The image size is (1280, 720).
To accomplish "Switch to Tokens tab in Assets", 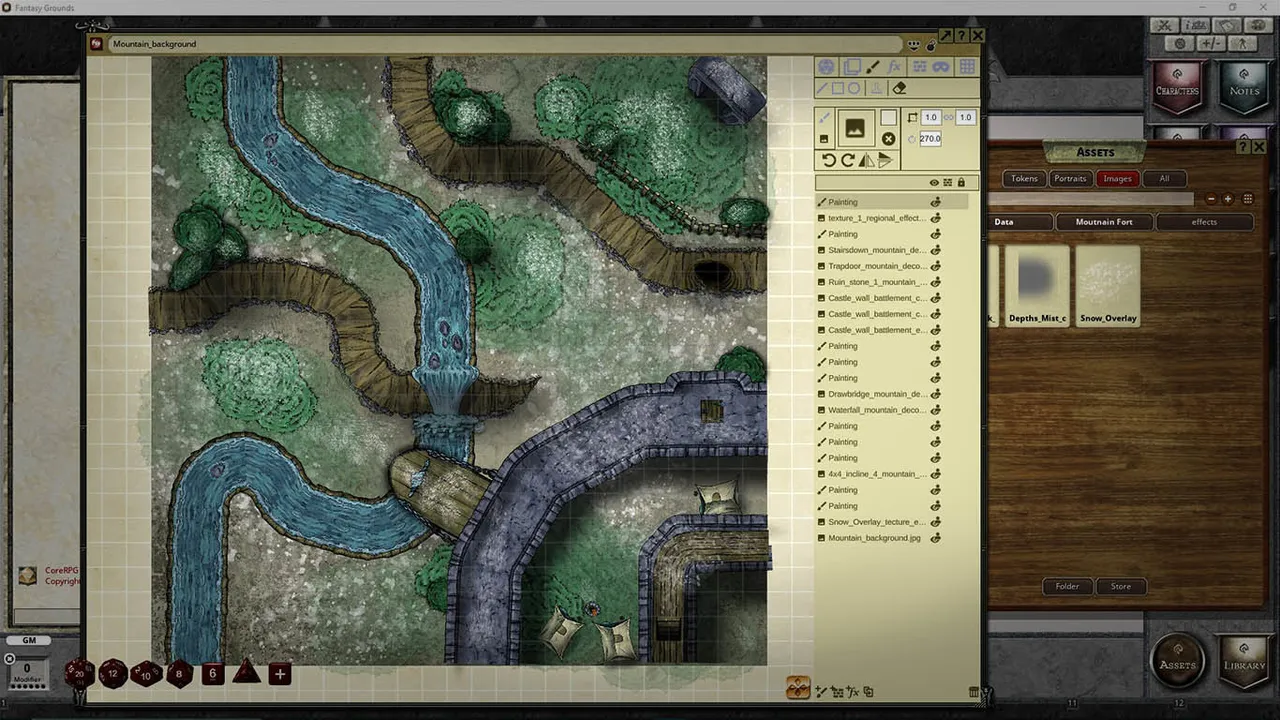I will [1024, 179].
